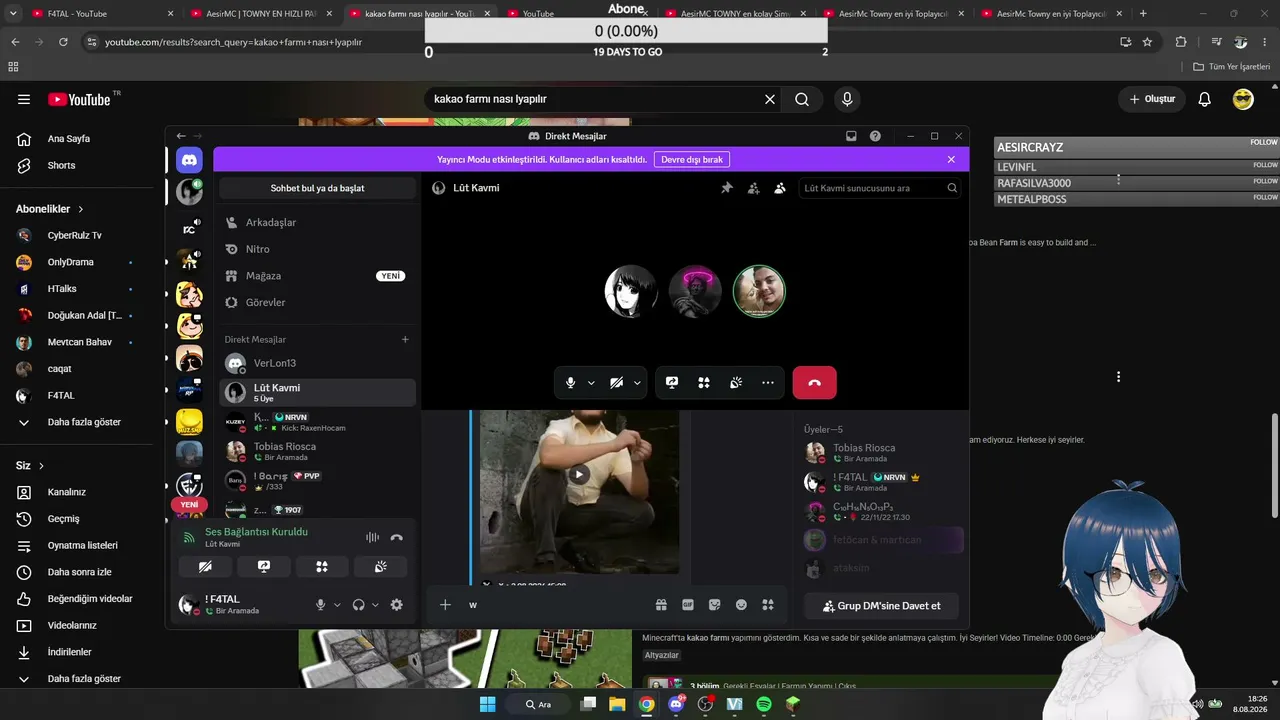Mute microphone in Discord user panel
This screenshot has width=1280, height=720.
[321, 605]
